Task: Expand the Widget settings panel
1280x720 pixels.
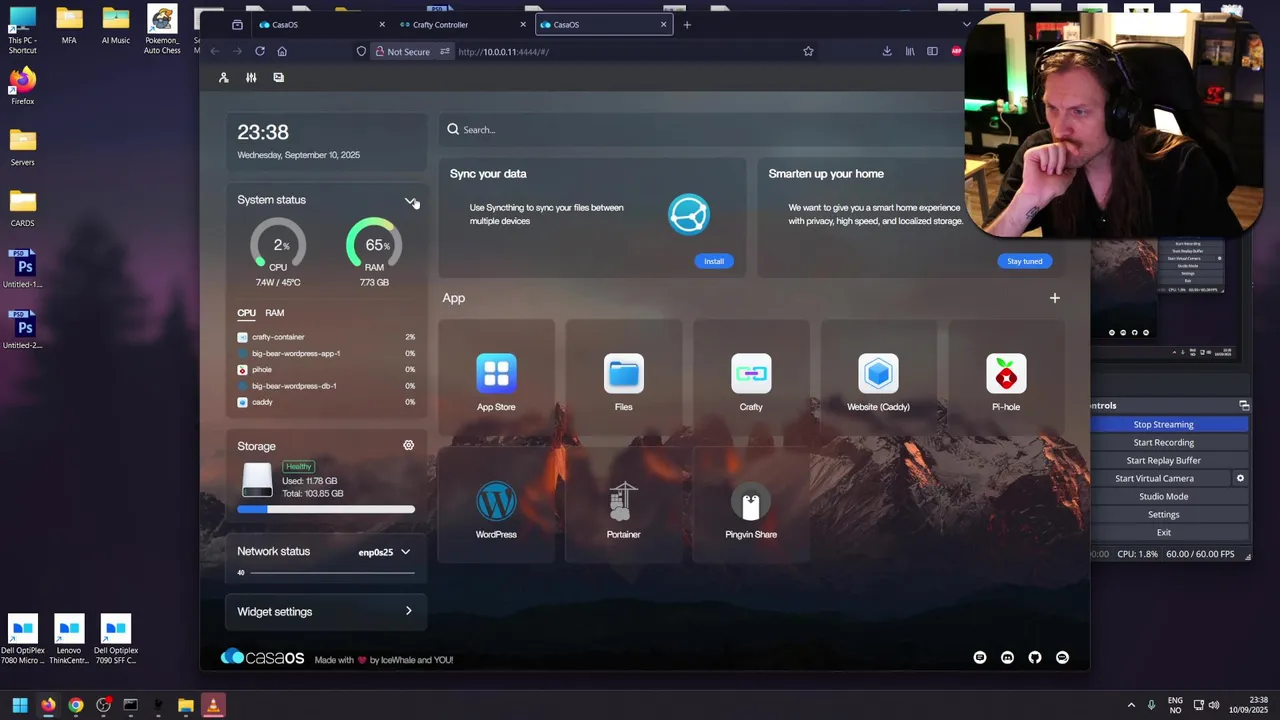Action: click(x=326, y=611)
